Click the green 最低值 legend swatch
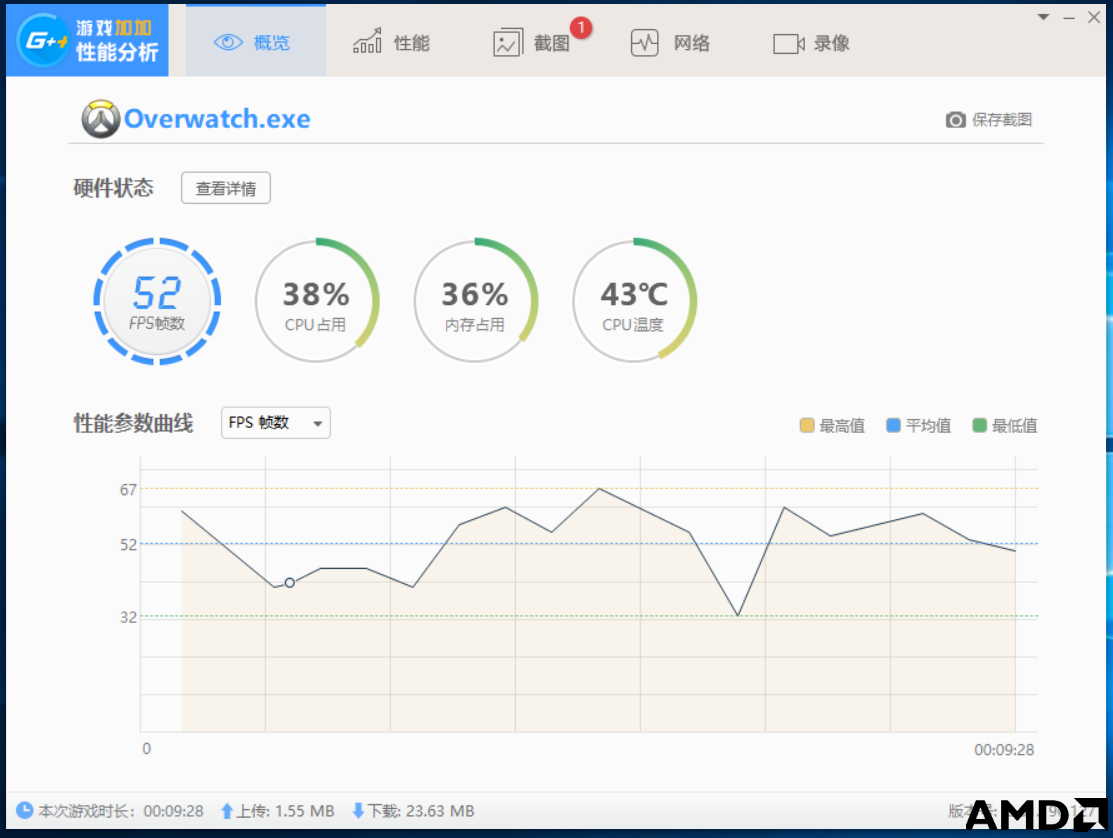The image size is (1113, 838). (x=980, y=425)
